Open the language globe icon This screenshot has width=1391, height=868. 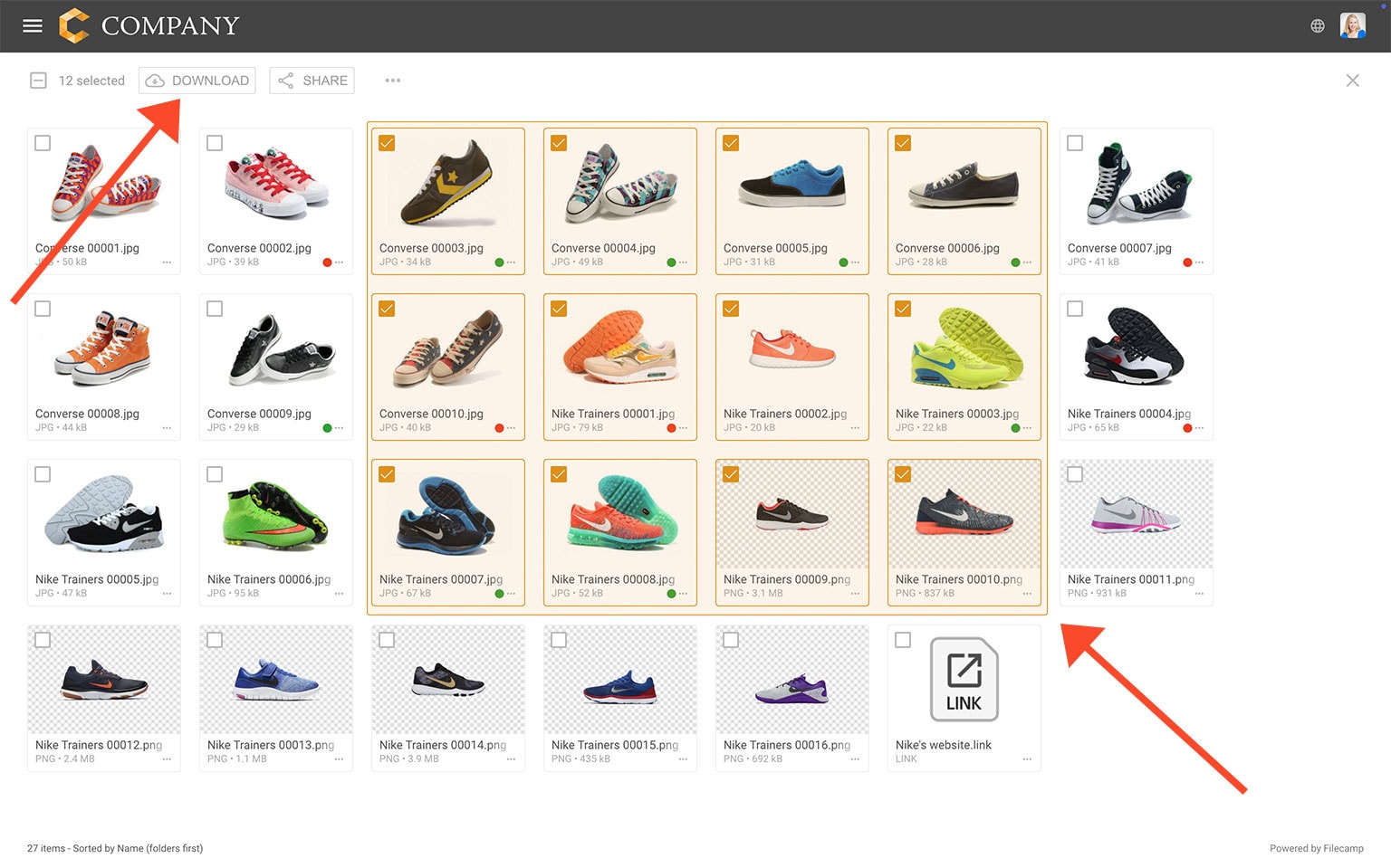[1318, 26]
